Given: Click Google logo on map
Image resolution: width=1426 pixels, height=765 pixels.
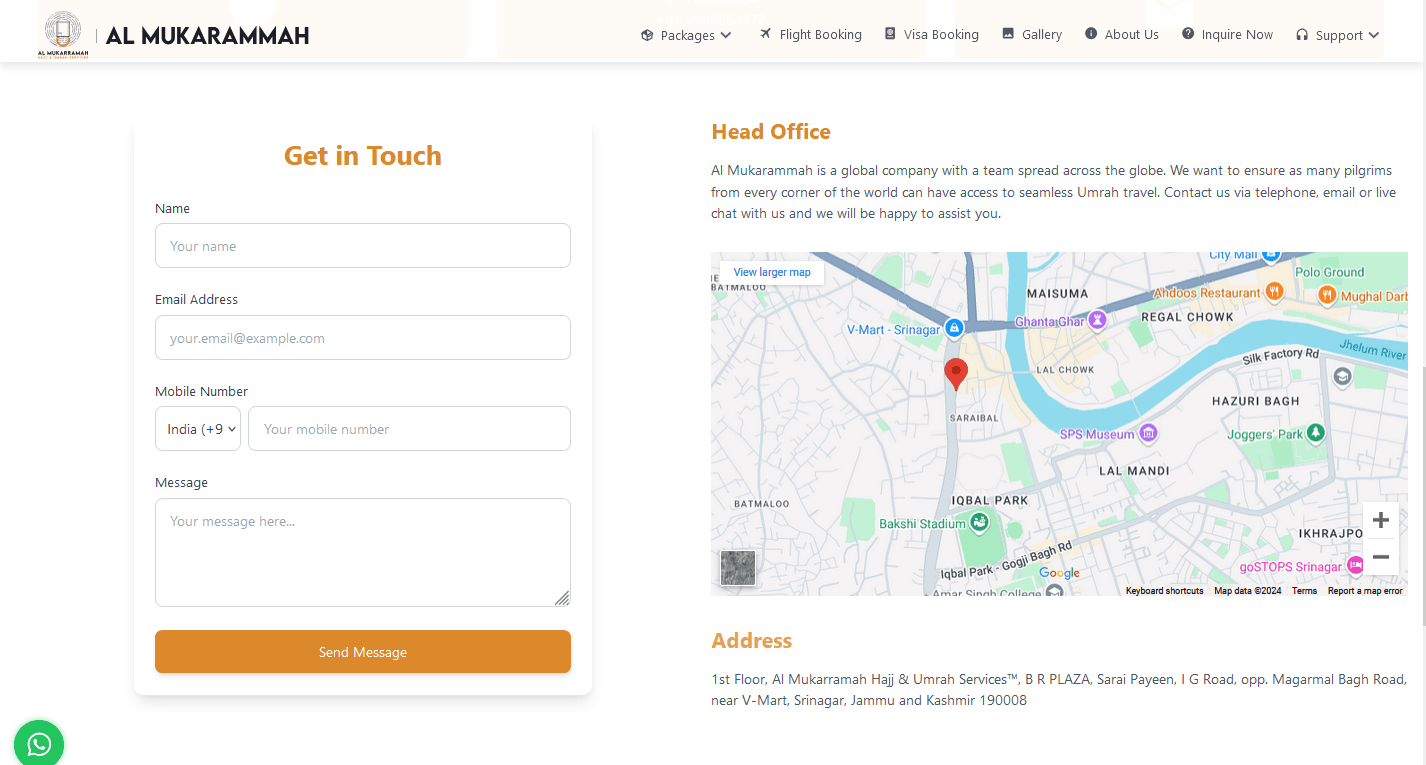Looking at the screenshot, I should 1059,573.
